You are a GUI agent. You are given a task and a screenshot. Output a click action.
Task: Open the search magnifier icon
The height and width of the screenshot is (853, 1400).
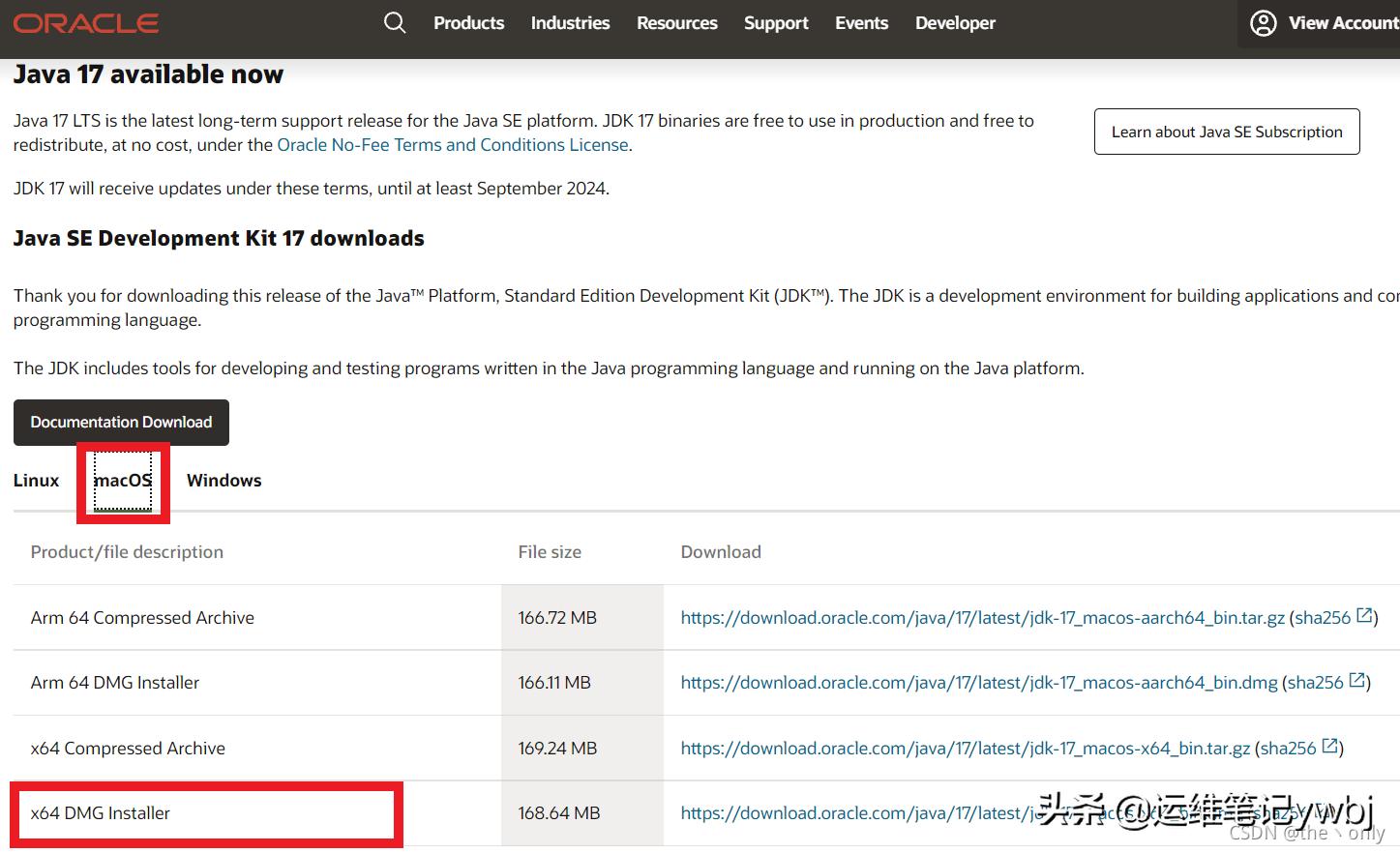point(395,22)
